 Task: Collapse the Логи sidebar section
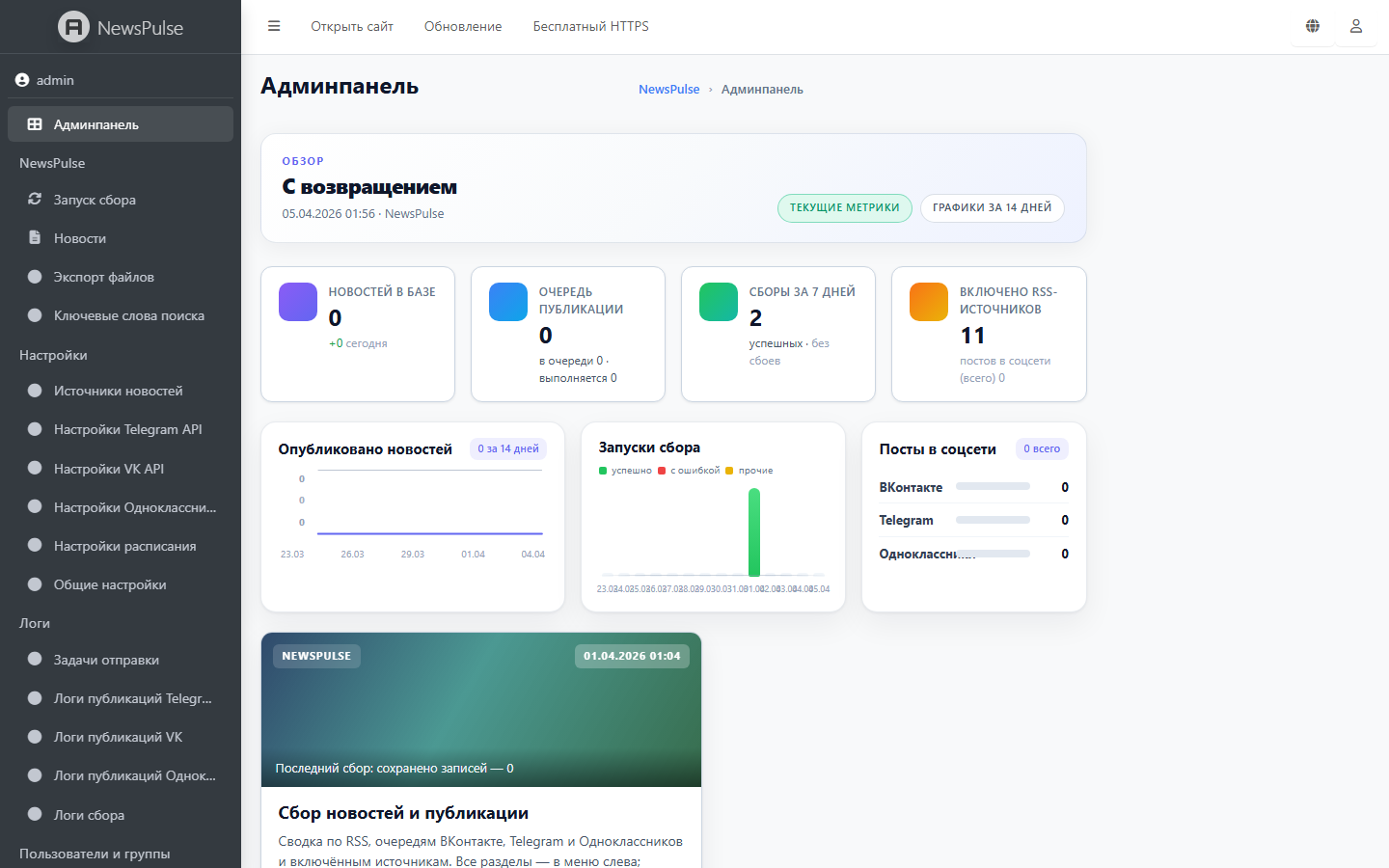click(x=35, y=623)
